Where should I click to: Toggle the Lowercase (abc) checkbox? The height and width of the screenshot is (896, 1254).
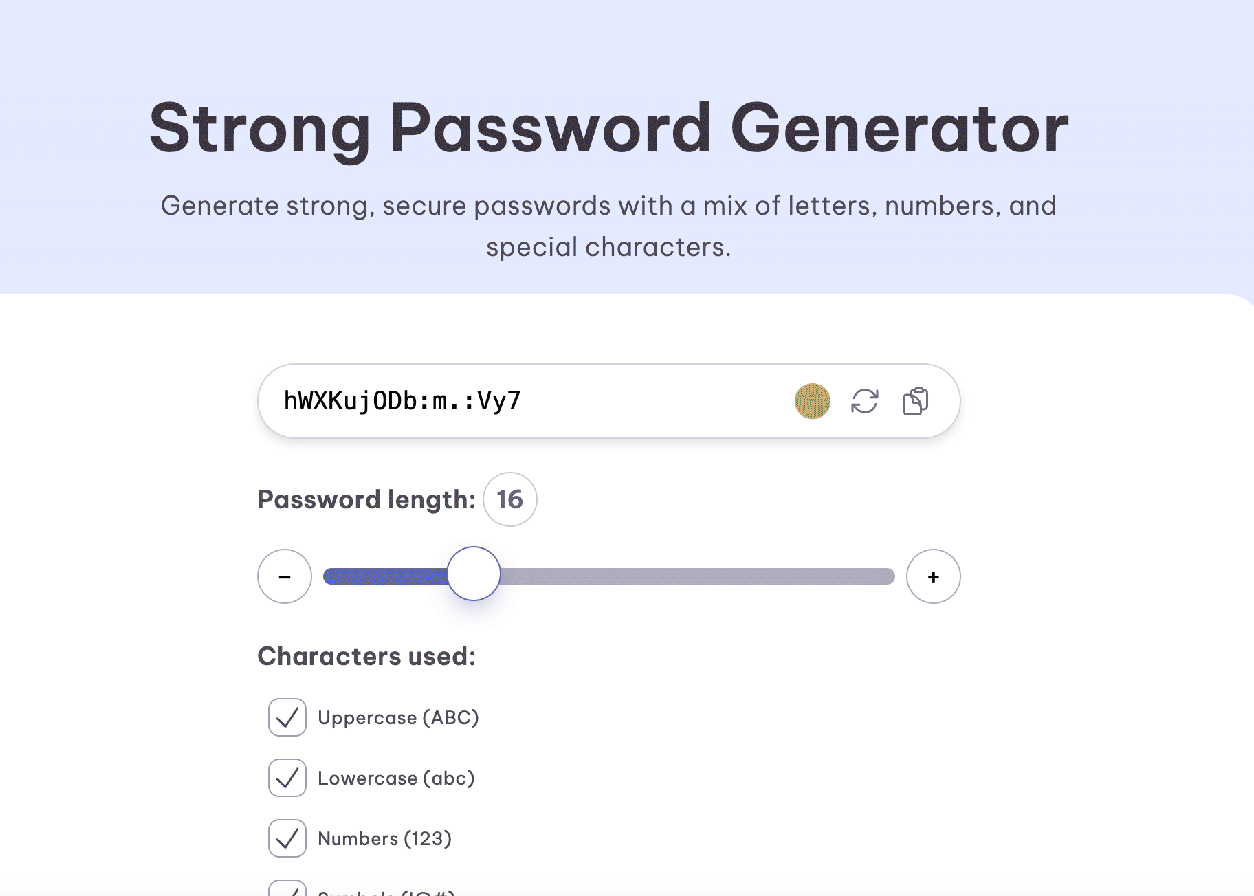point(287,778)
